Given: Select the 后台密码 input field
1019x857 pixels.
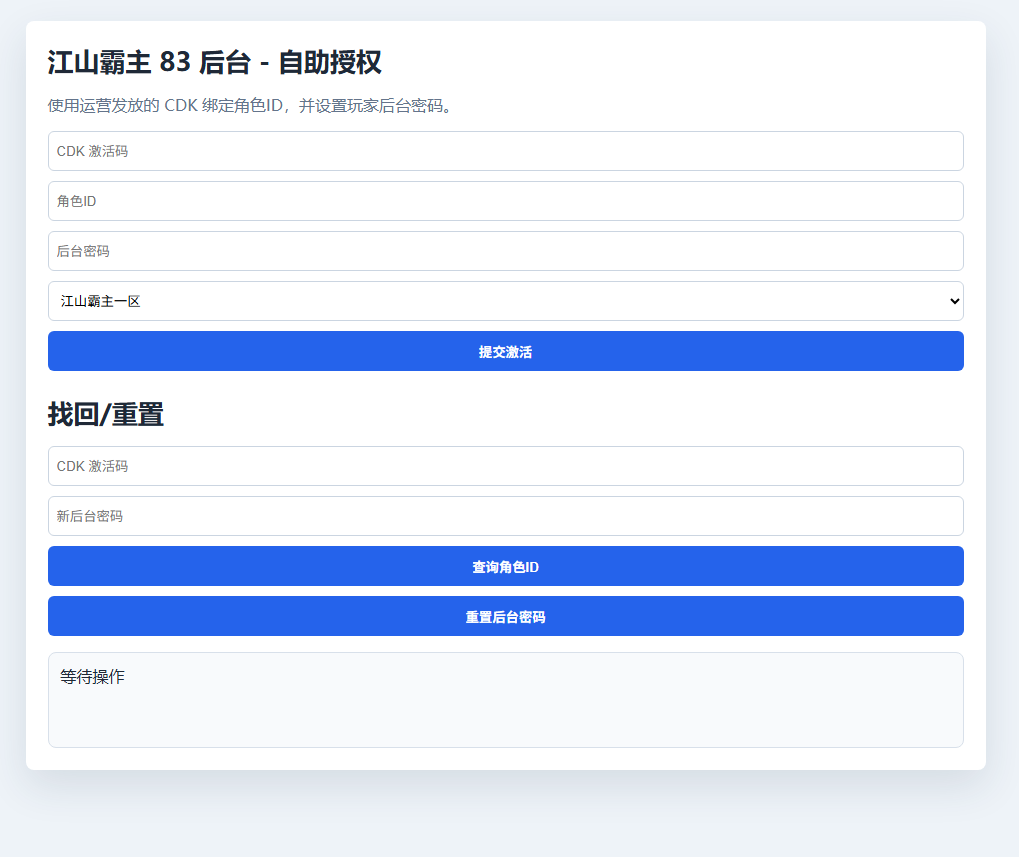Looking at the screenshot, I should [x=506, y=251].
